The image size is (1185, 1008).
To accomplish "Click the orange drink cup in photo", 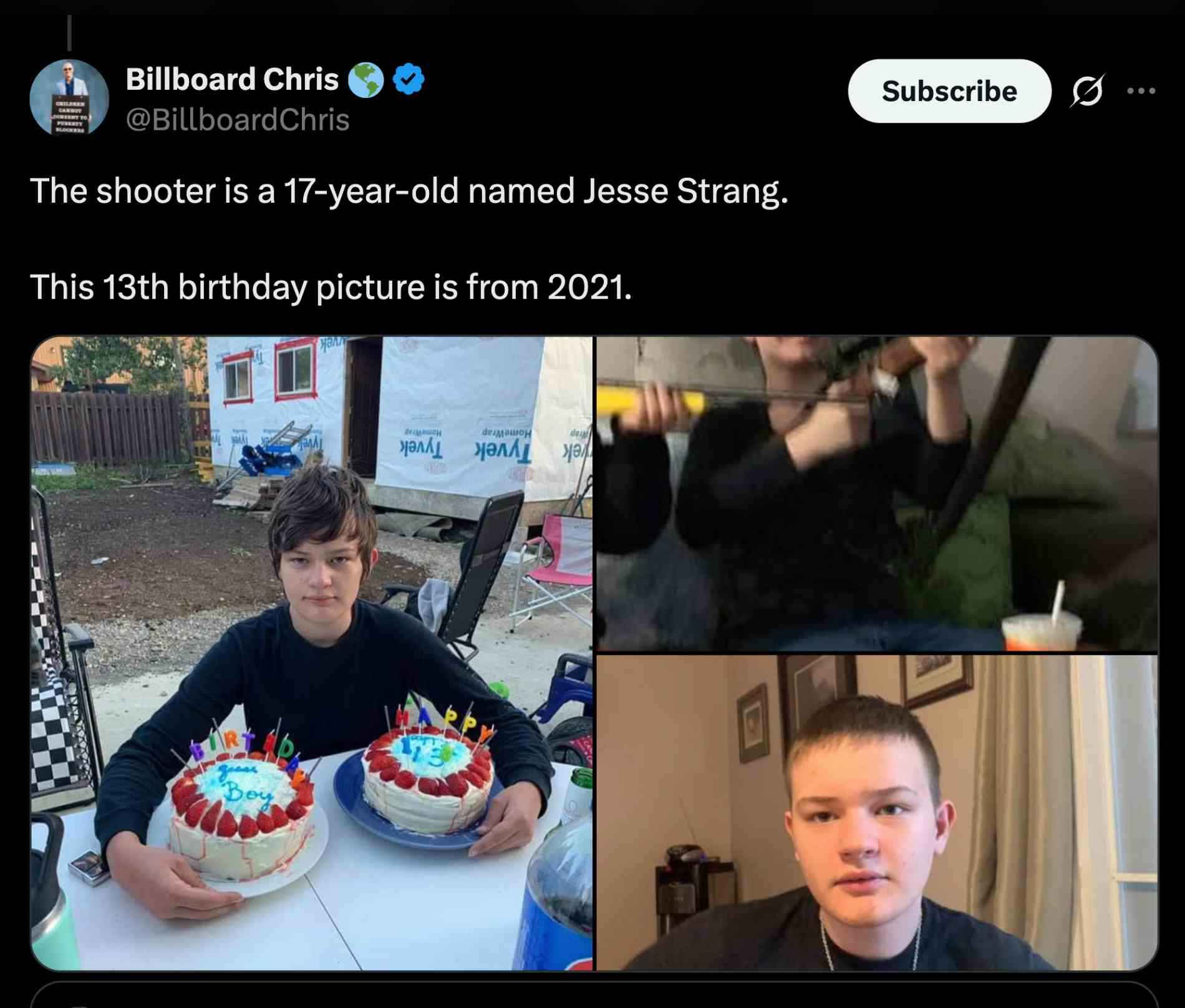I will click(x=1042, y=629).
